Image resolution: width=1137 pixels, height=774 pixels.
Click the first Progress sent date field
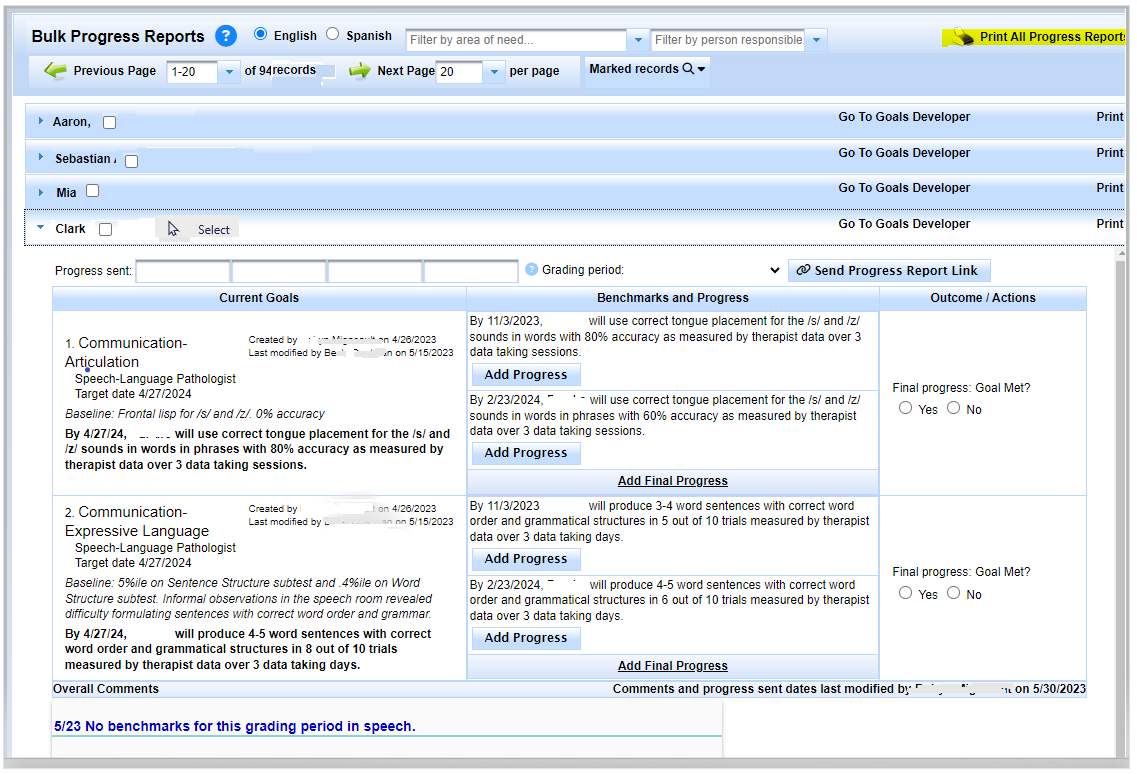click(183, 271)
